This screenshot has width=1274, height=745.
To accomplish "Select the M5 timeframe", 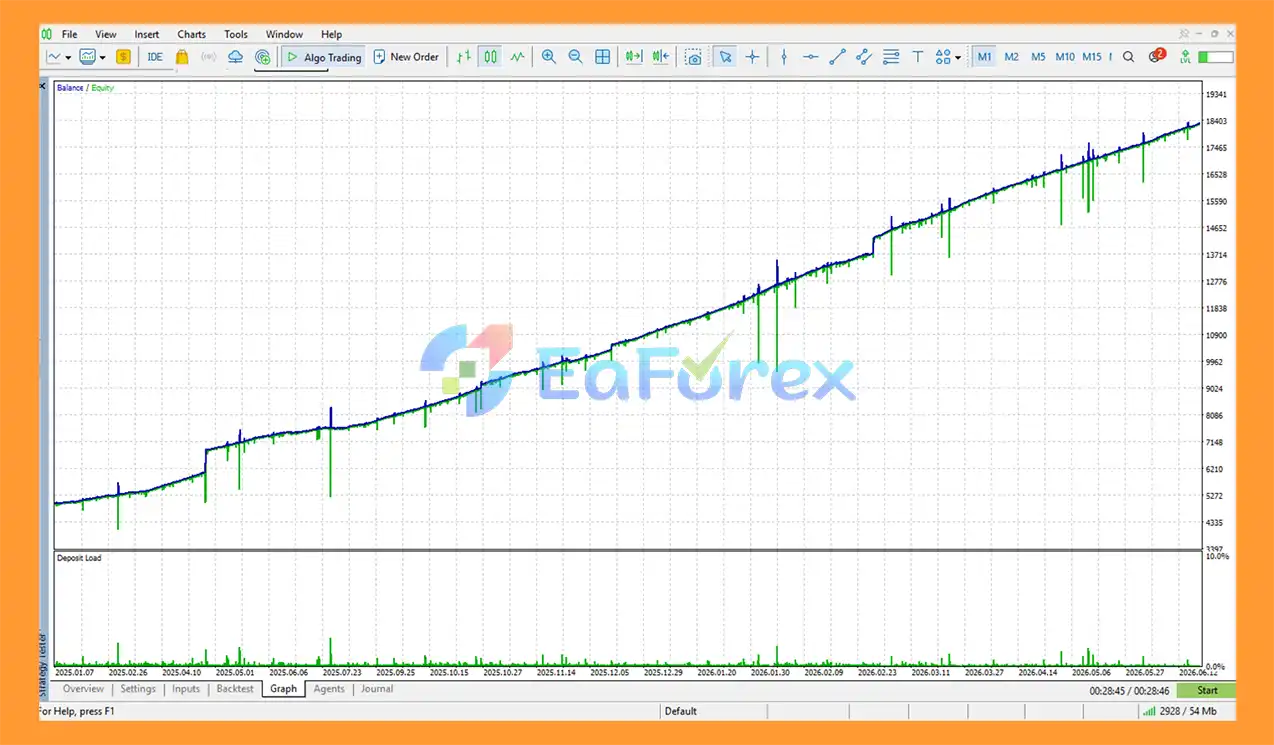I will [x=1038, y=57].
